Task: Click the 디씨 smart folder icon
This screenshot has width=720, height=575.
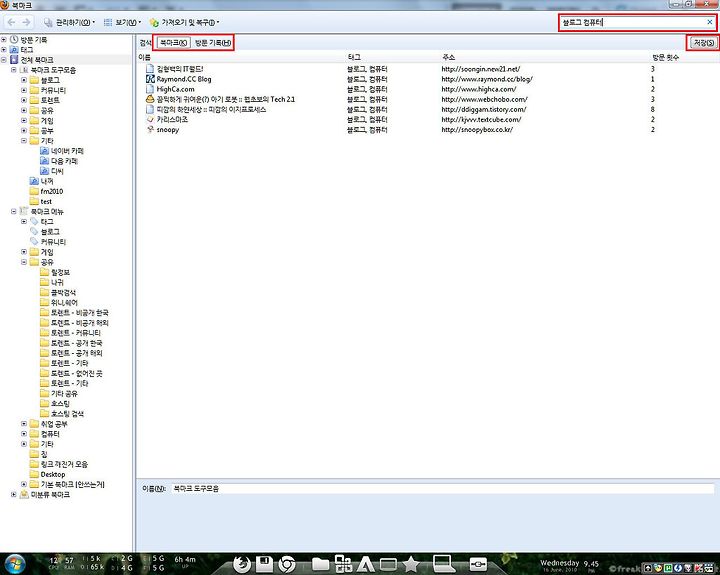Action: 45,171
